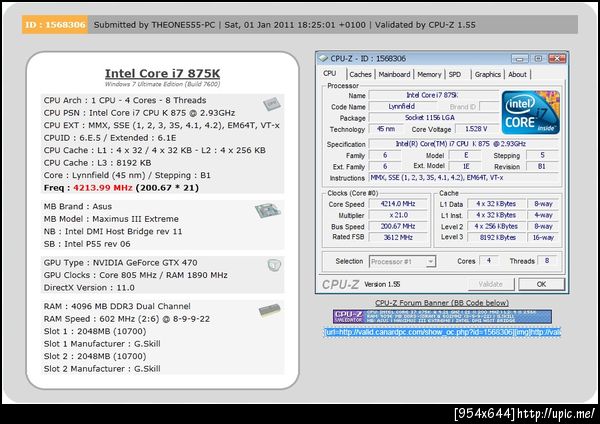Click the Core Voltage value 1.528 V
This screenshot has width=600, height=424.
click(x=476, y=129)
